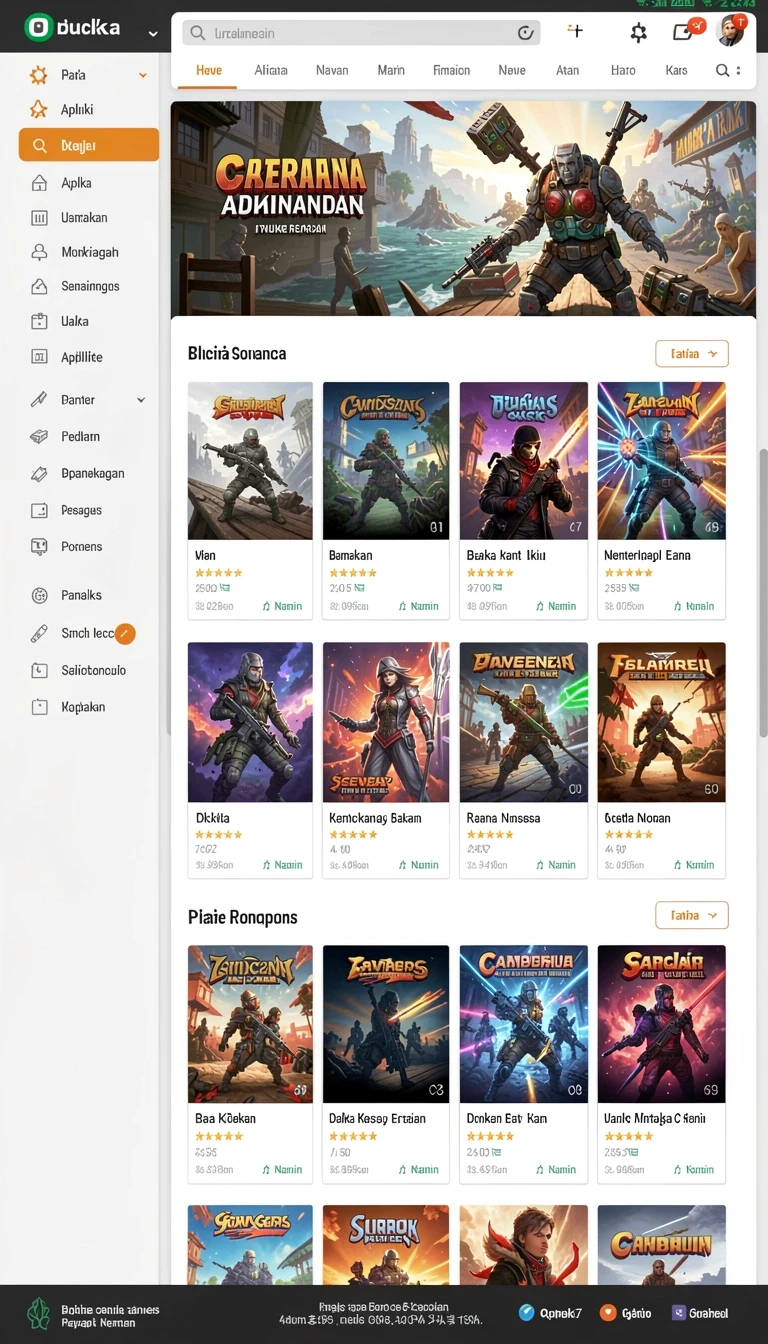Click the Monkiagah person icon
Image resolution: width=768 pixels, height=1344 pixels.
(40, 252)
